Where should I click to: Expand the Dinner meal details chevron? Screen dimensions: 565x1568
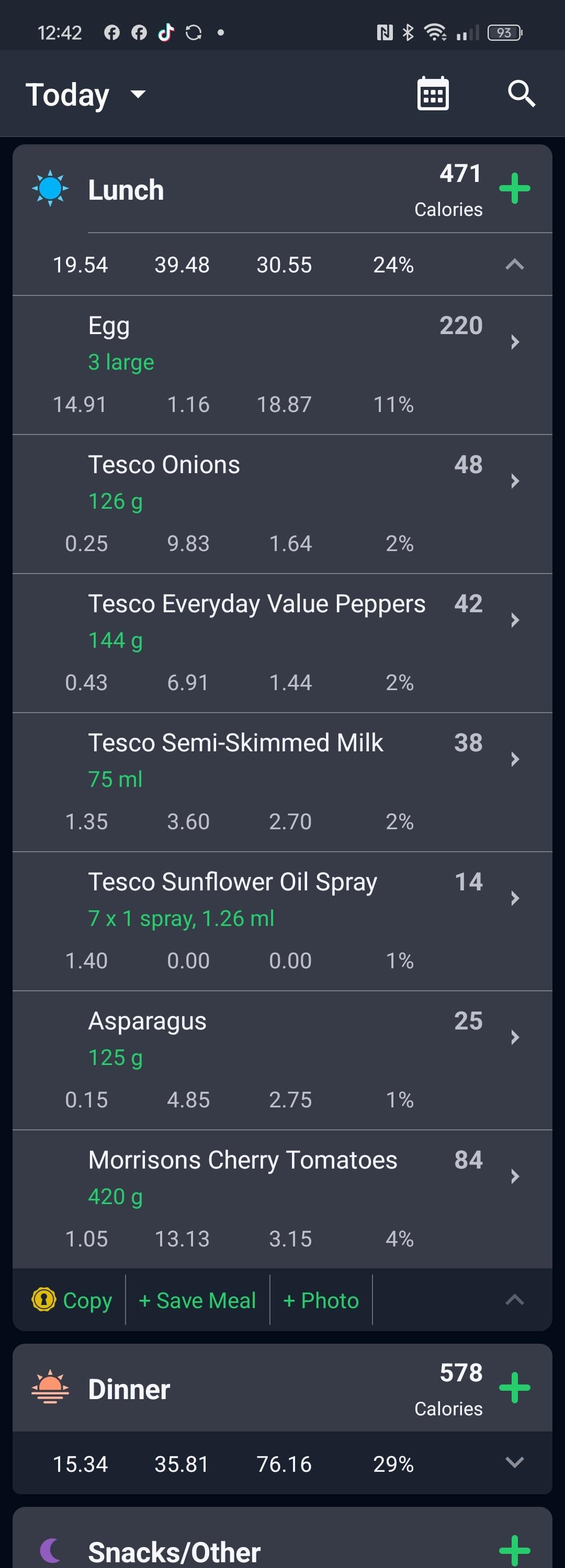coord(514,1463)
